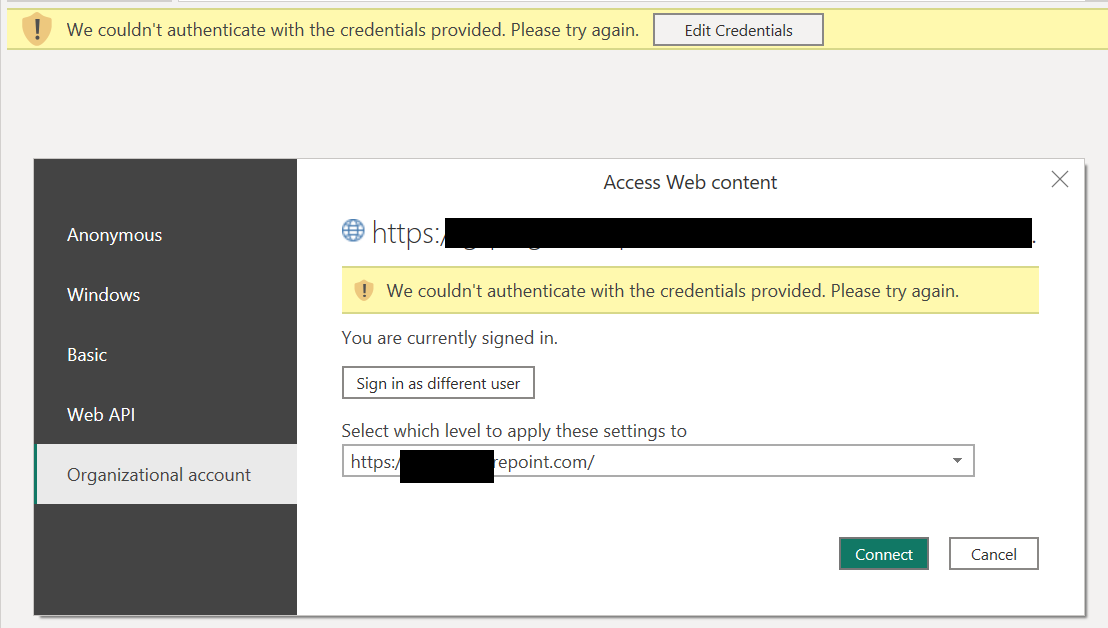Click the 'Access Web content' dialog title
1108x628 pixels.
[690, 182]
